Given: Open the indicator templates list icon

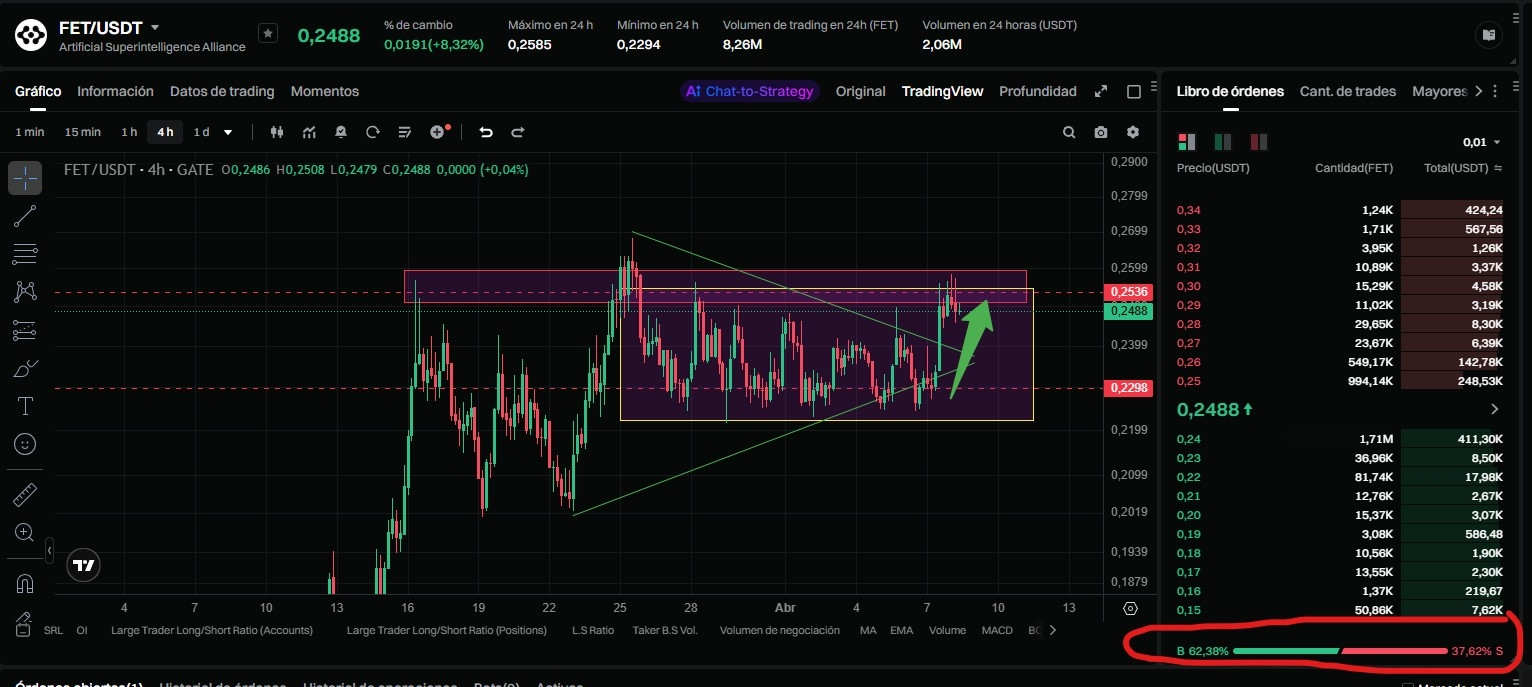Looking at the screenshot, I should (405, 132).
